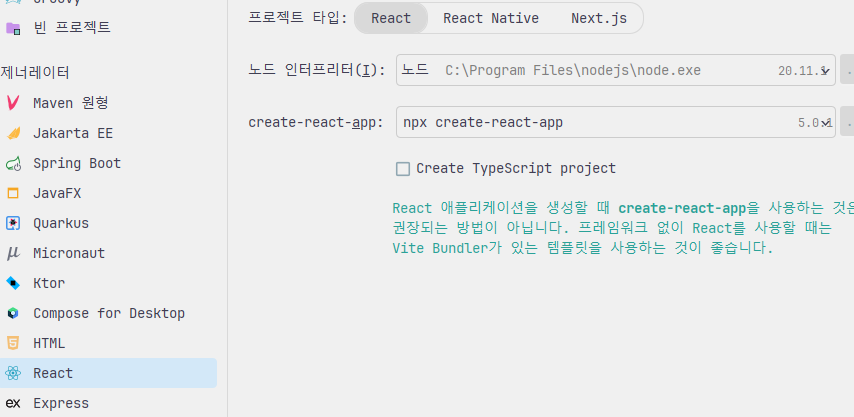Enable Create TypeScript project checkbox
854x417 pixels.
click(403, 169)
